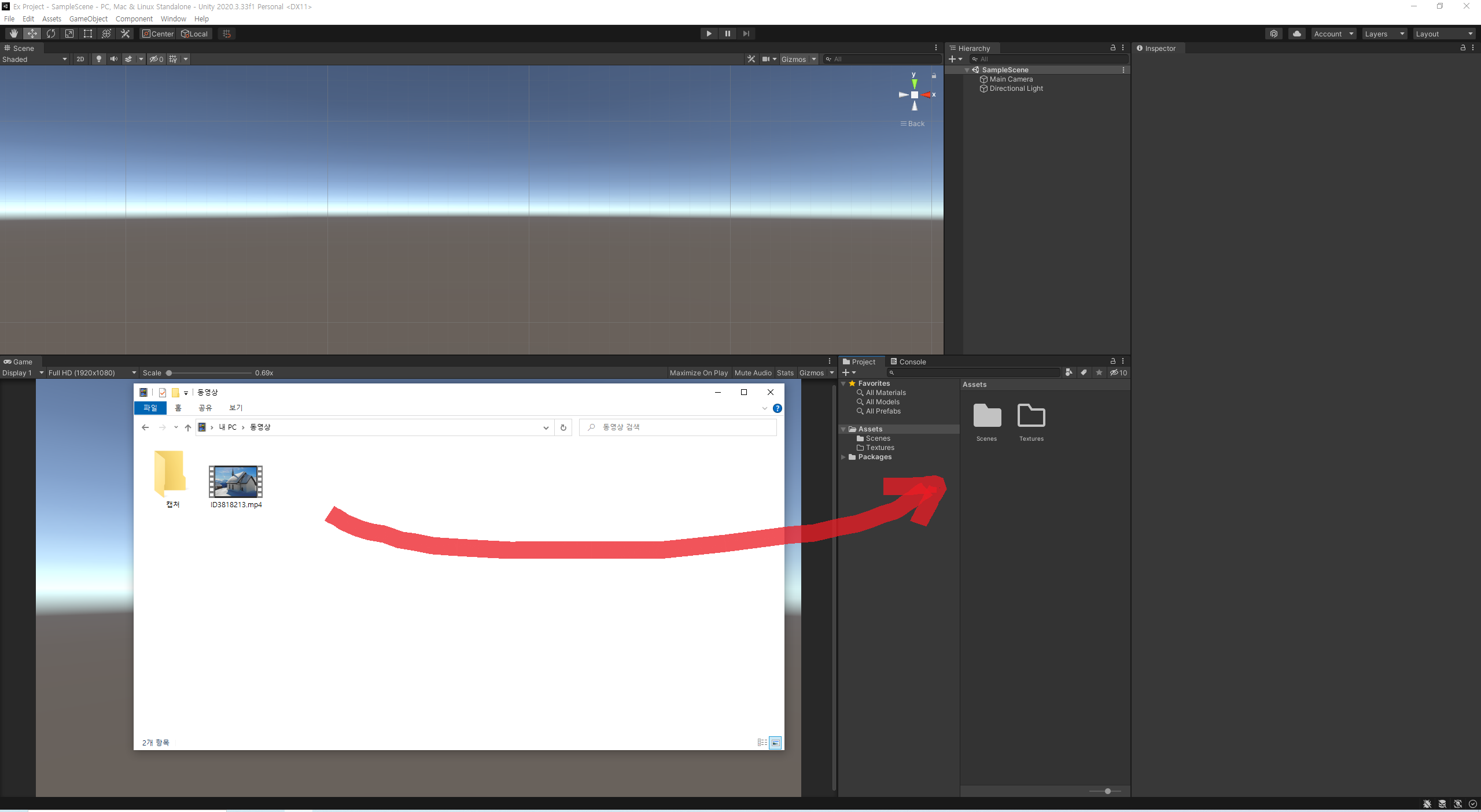Screen dimensions: 1481x812
Task: Select the Hand tool in toolbar
Action: coord(14,34)
